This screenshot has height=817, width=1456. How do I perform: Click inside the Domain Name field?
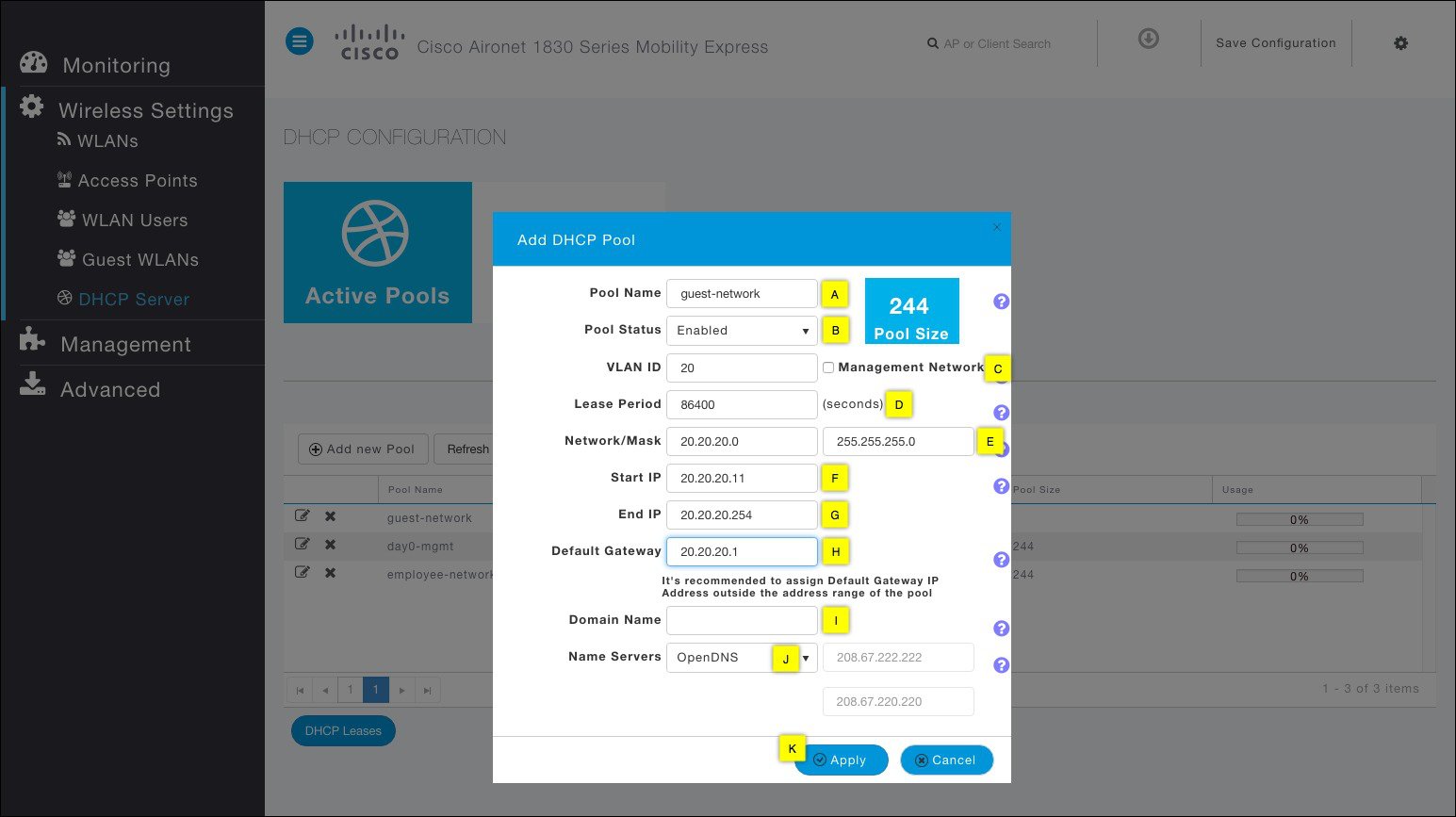pos(741,620)
